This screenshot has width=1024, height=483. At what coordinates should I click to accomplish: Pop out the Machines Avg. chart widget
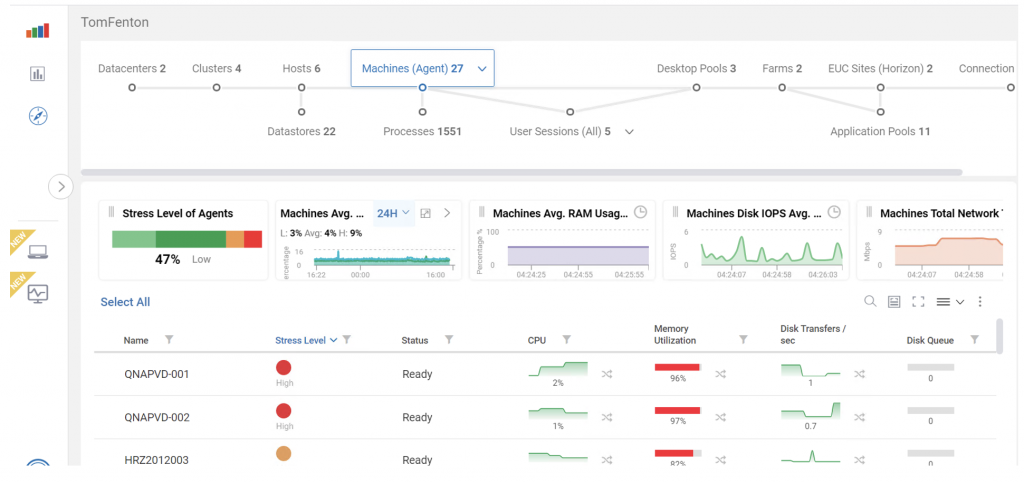[x=425, y=213]
